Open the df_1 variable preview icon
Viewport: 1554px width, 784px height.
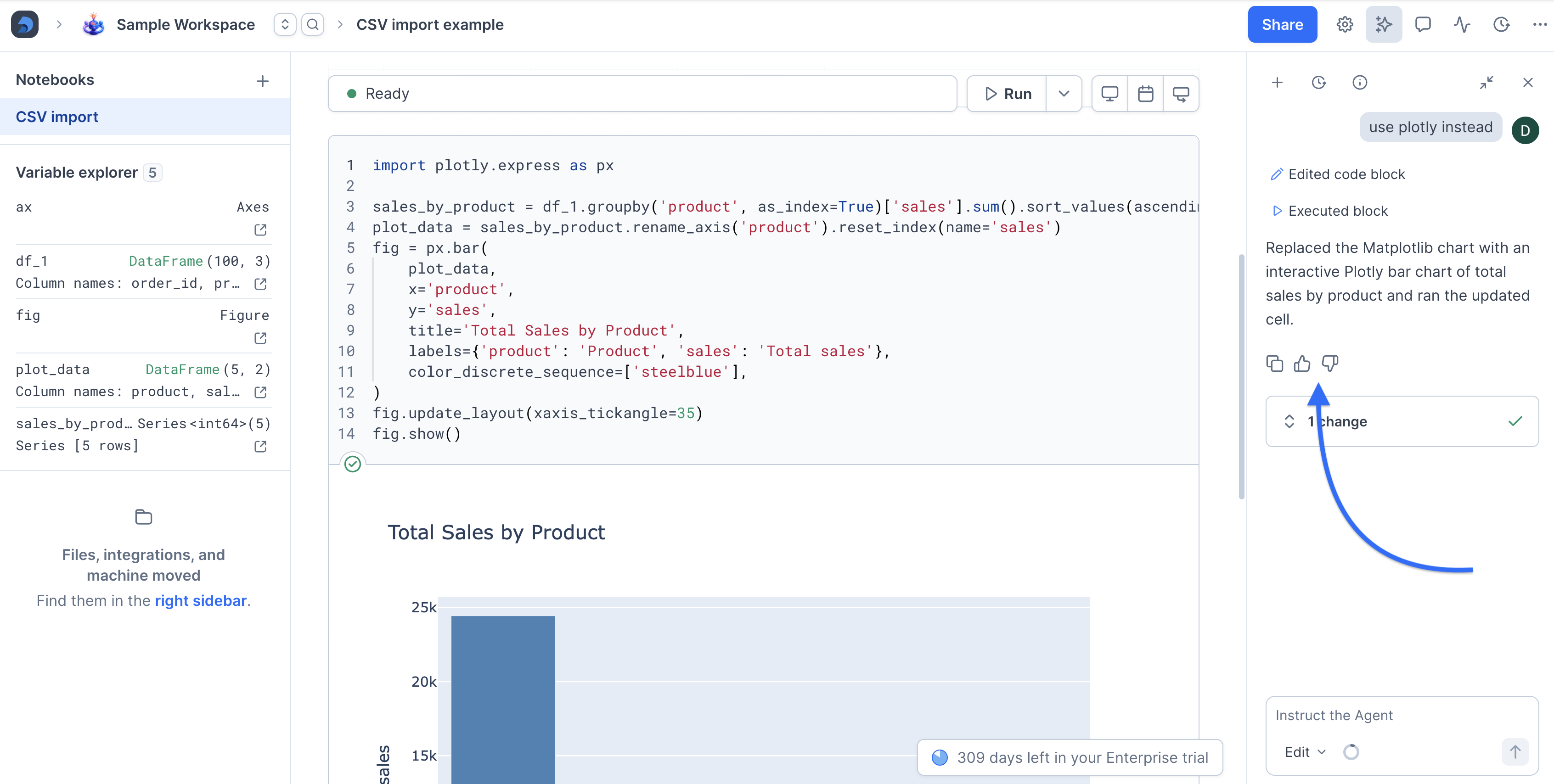tap(261, 284)
